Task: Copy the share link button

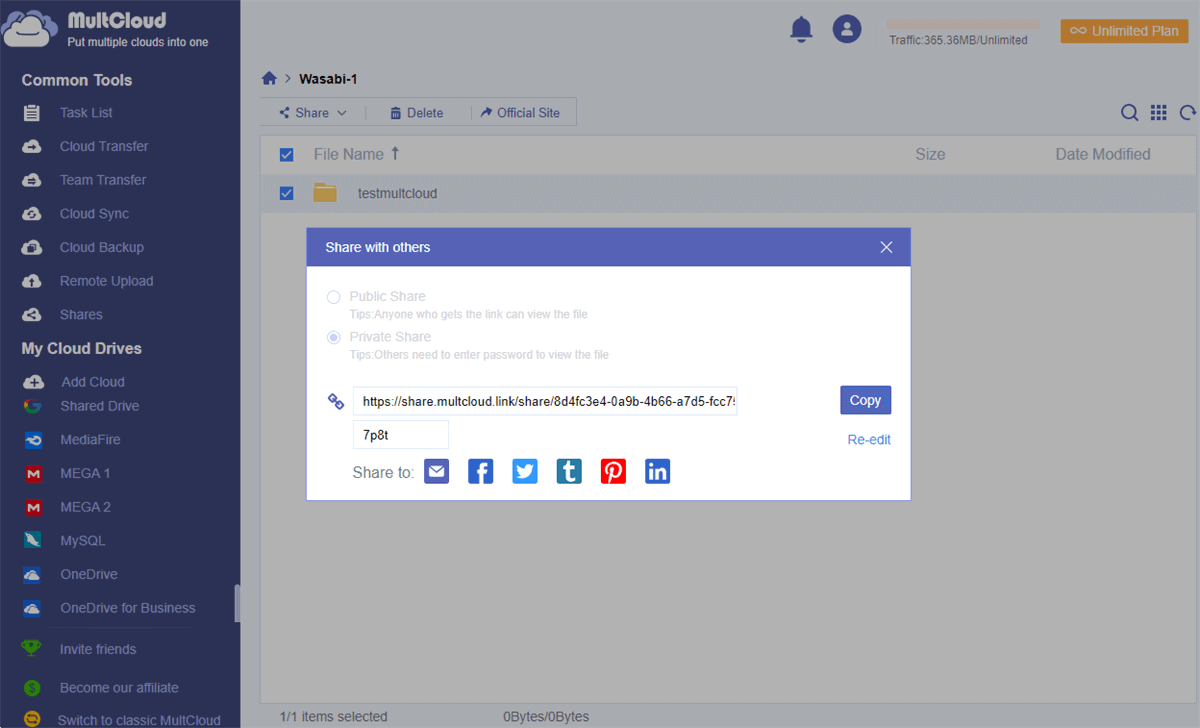Action: pos(865,400)
